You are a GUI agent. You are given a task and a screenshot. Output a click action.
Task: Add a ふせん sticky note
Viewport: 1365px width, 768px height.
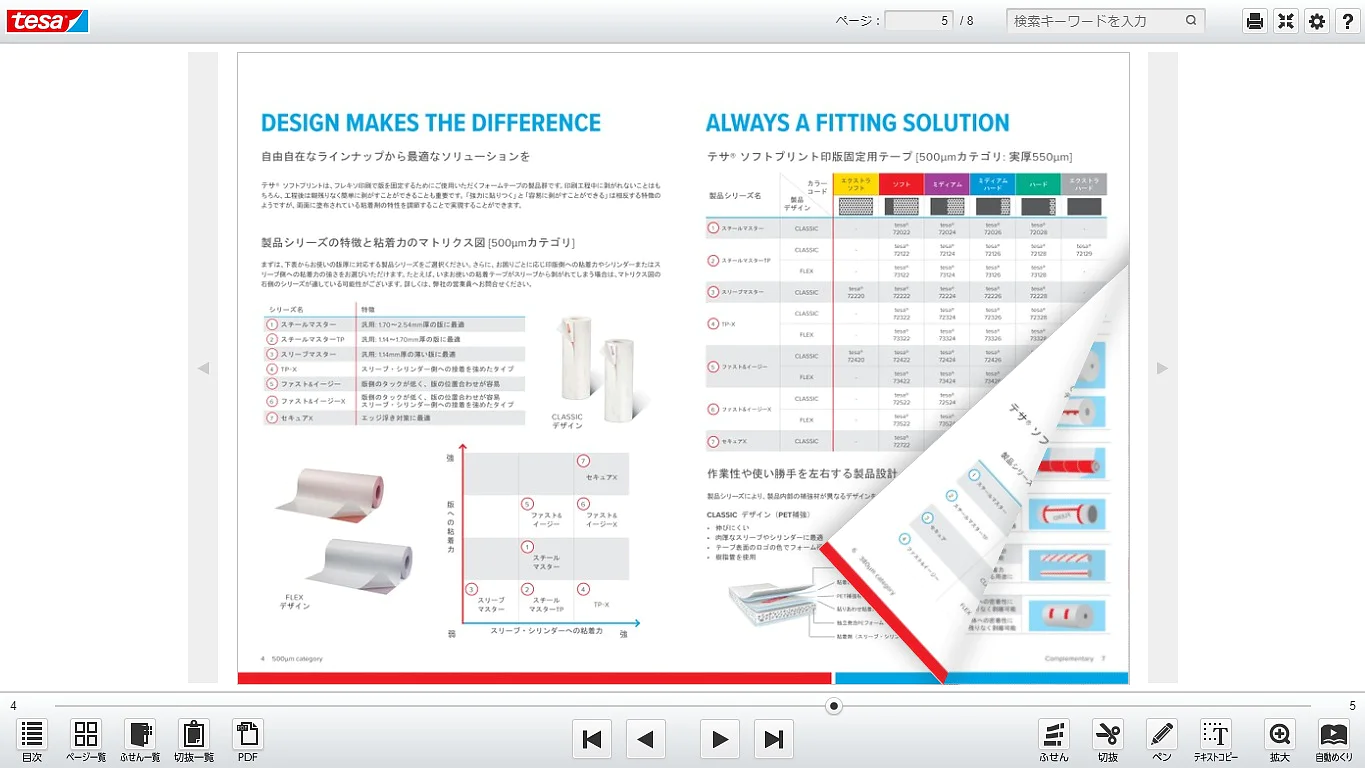pos(1054,740)
